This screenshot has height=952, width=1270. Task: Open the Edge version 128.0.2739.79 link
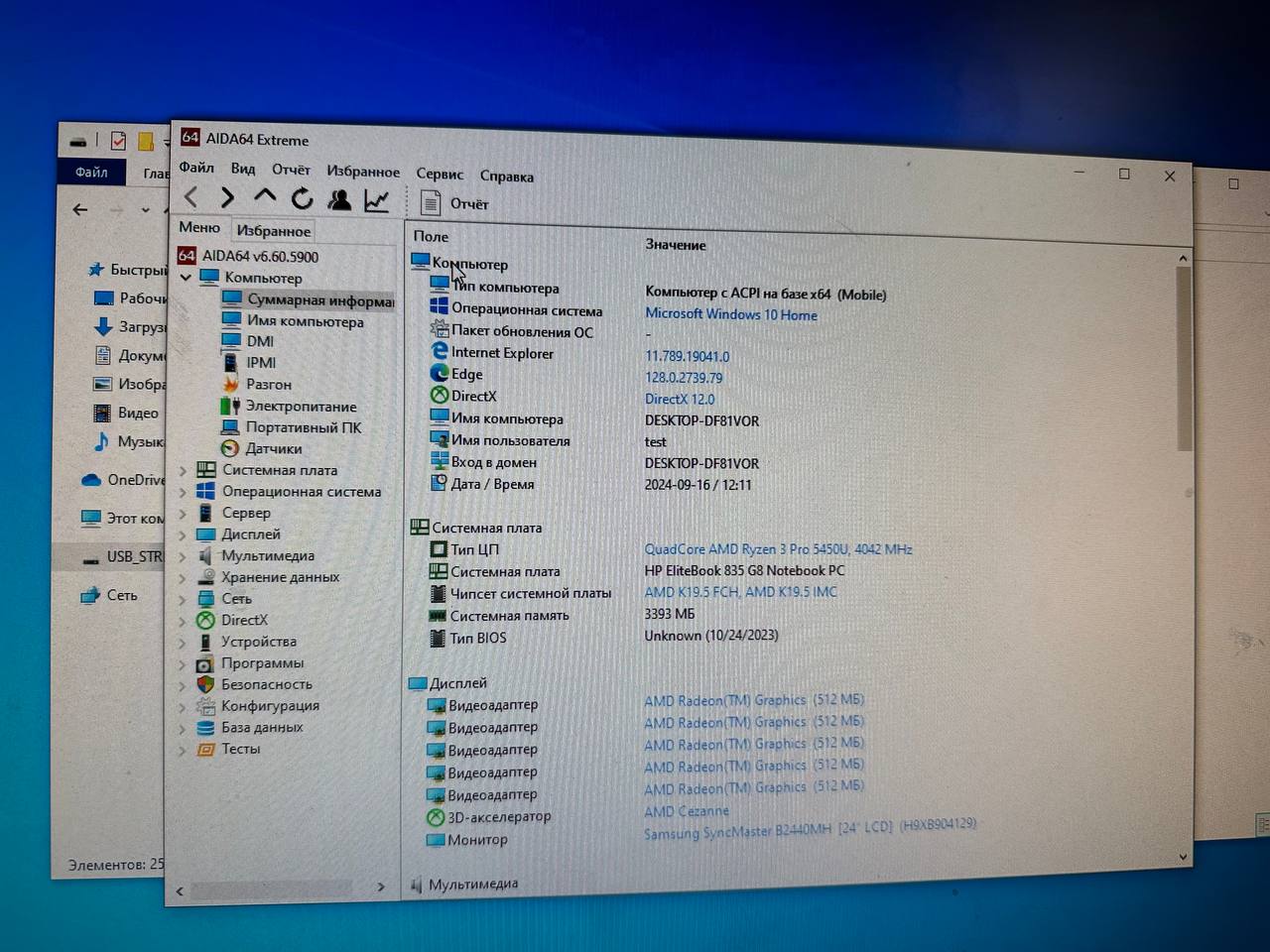pyautogui.click(x=684, y=378)
